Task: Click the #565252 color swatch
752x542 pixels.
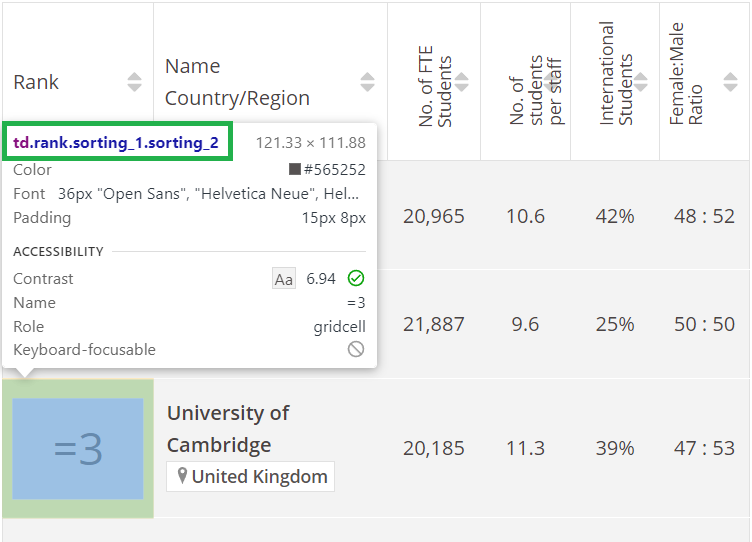Action: point(294,169)
